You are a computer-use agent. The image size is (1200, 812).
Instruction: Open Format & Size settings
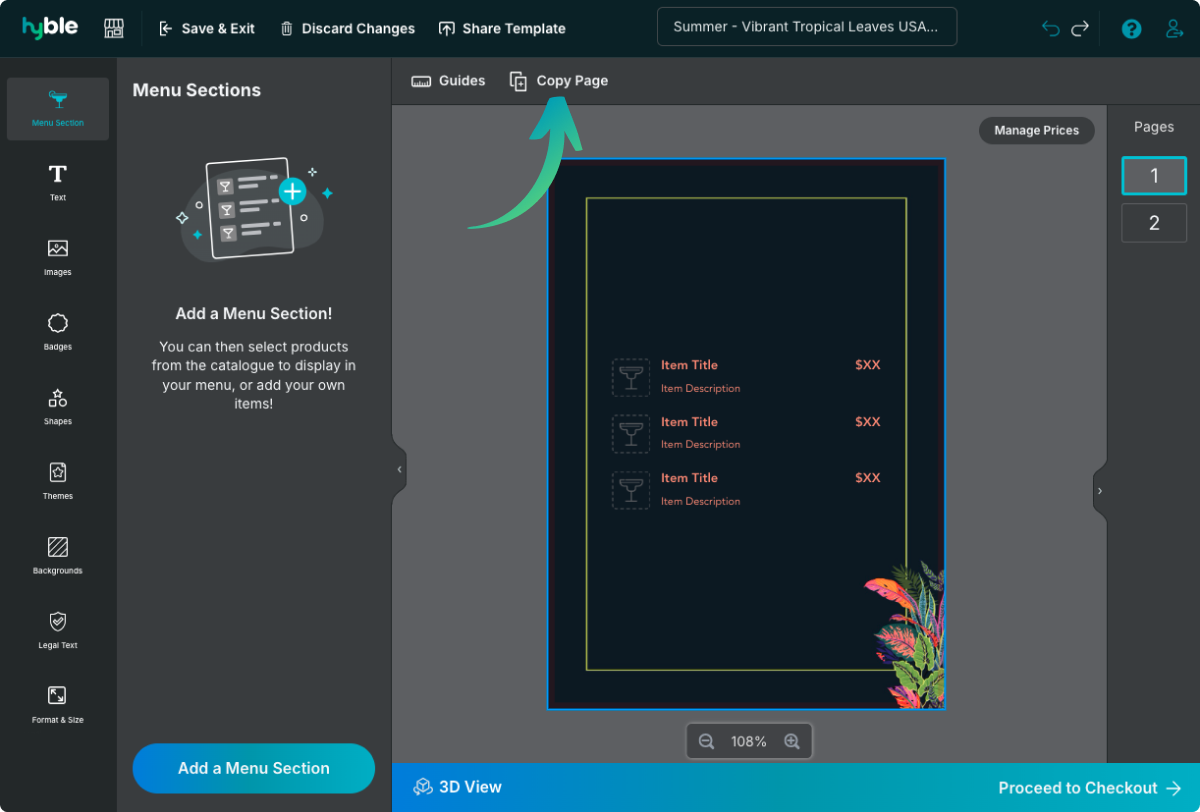coord(58,704)
